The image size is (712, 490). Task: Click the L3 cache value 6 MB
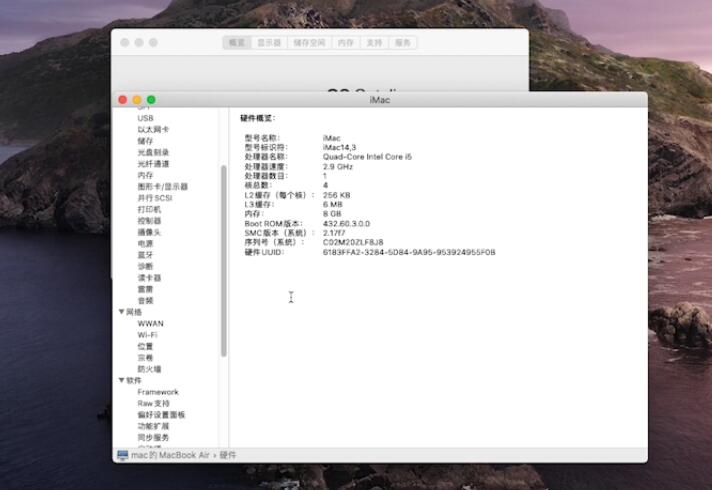point(332,204)
